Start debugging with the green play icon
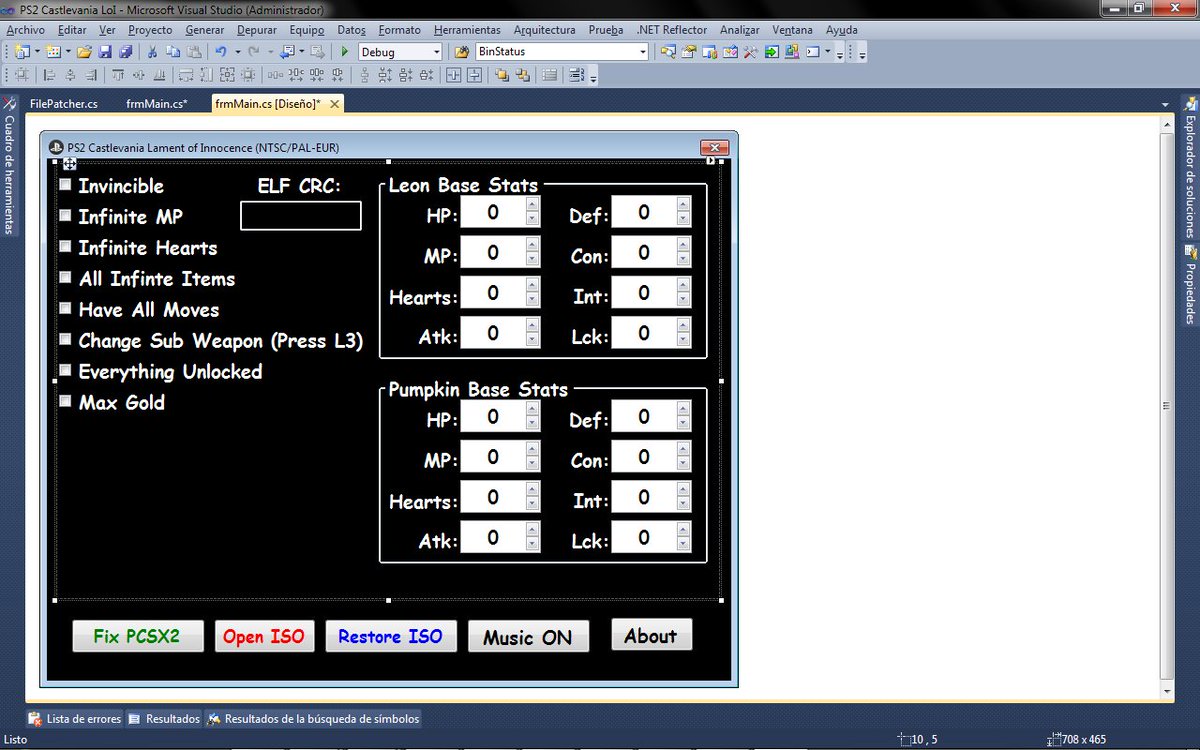The height and width of the screenshot is (750, 1200). tap(344, 51)
